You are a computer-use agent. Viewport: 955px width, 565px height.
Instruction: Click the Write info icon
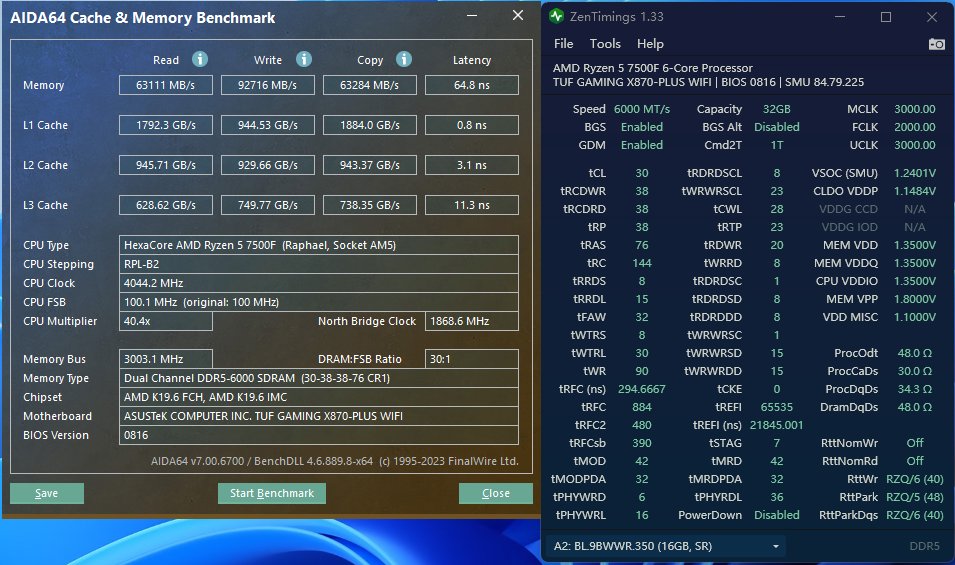tap(304, 59)
